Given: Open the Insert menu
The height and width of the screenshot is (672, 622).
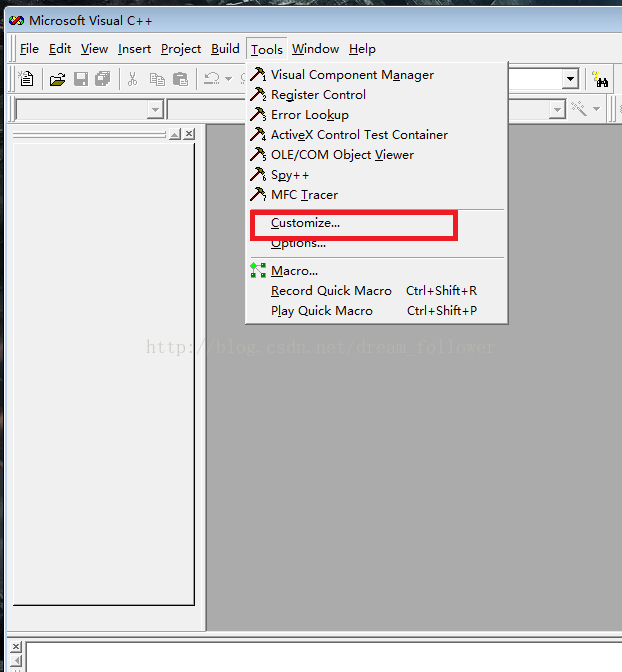Looking at the screenshot, I should pos(134,49).
